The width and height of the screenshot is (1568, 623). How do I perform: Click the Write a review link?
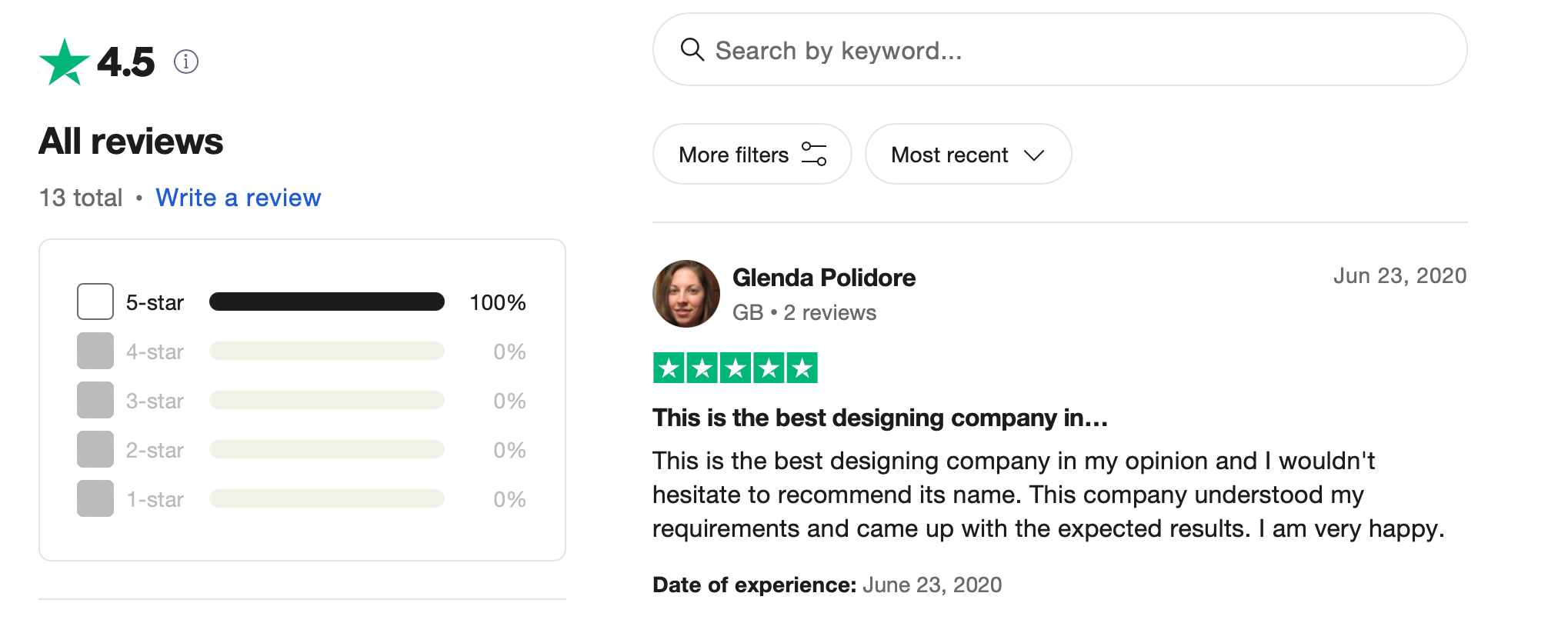tap(238, 198)
